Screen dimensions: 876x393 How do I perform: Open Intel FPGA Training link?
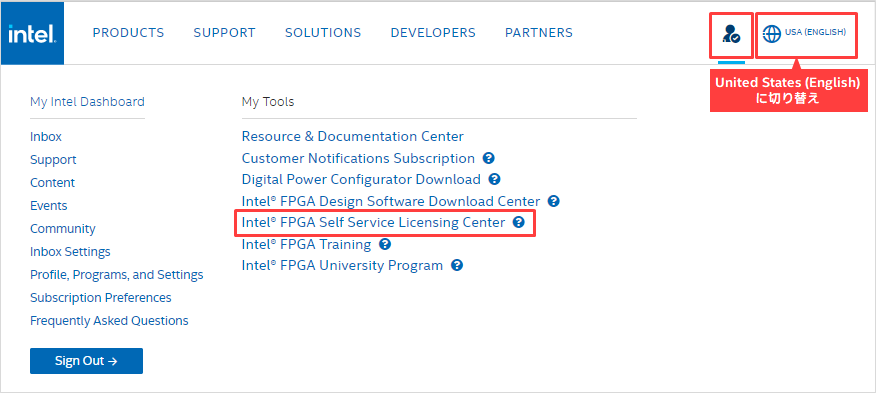[x=306, y=244]
